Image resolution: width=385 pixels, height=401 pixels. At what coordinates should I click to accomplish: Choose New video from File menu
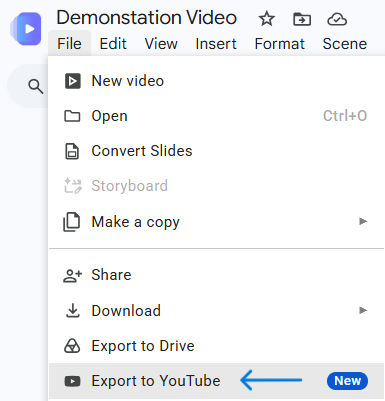tap(217, 81)
